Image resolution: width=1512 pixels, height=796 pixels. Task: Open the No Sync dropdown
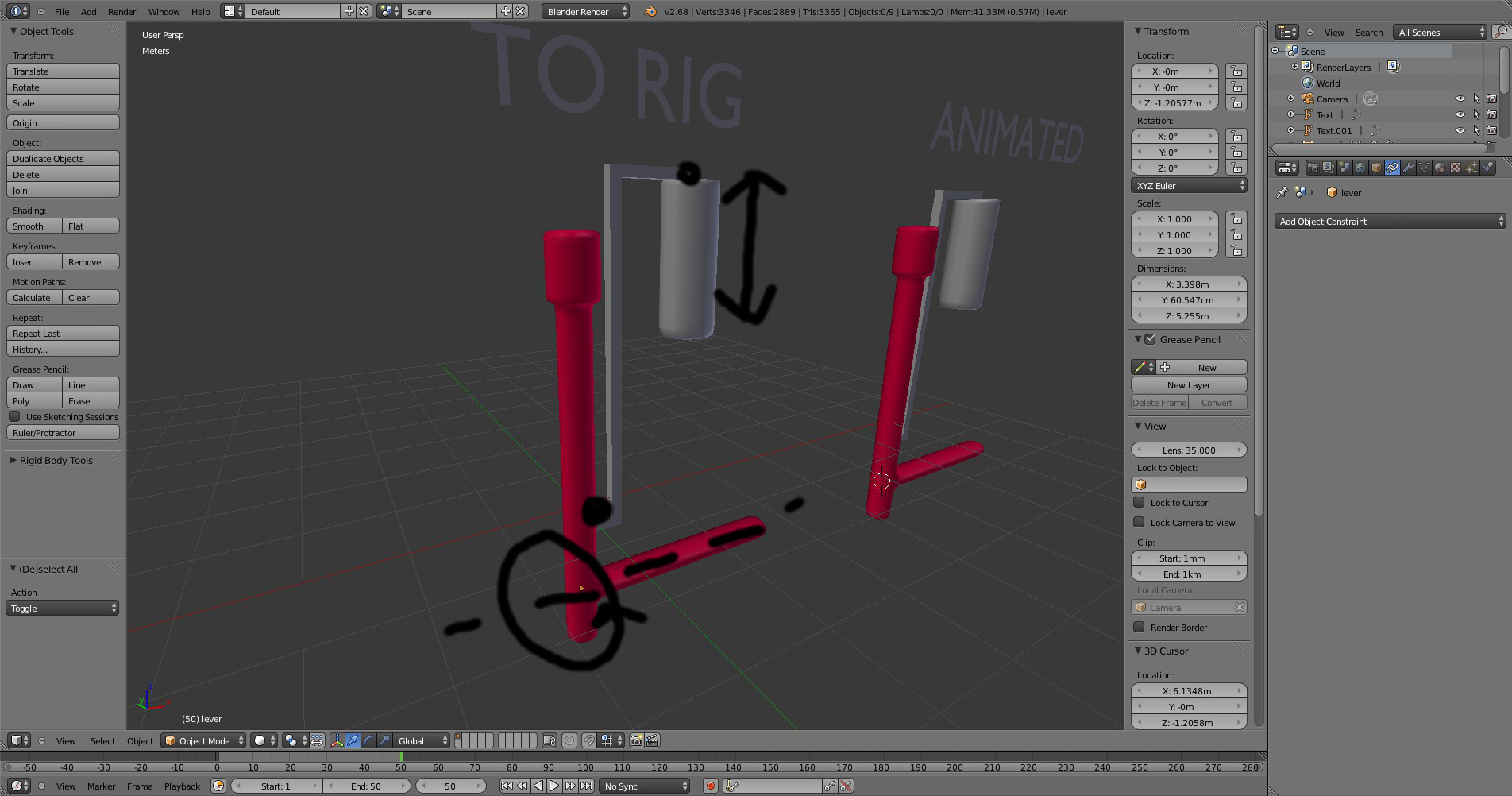(645, 786)
